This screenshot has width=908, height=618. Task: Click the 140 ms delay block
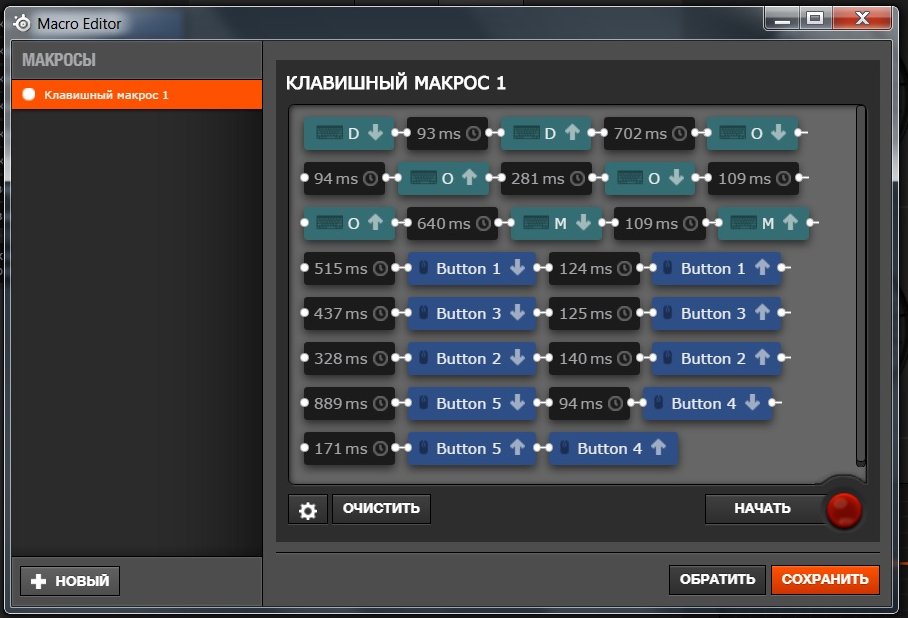click(594, 359)
